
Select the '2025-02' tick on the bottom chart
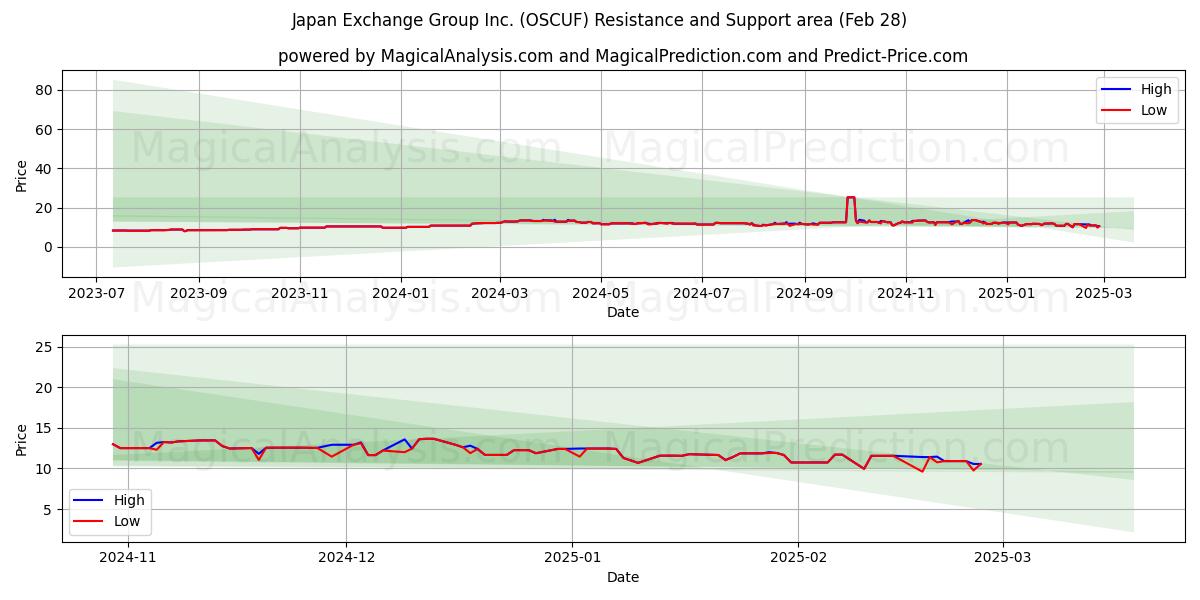click(798, 558)
